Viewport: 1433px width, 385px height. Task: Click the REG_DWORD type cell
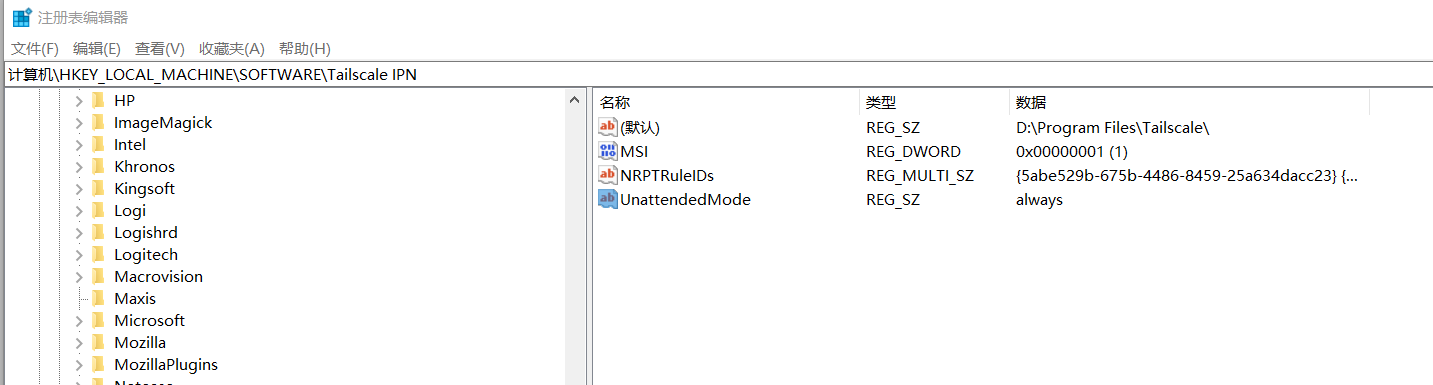click(x=913, y=151)
